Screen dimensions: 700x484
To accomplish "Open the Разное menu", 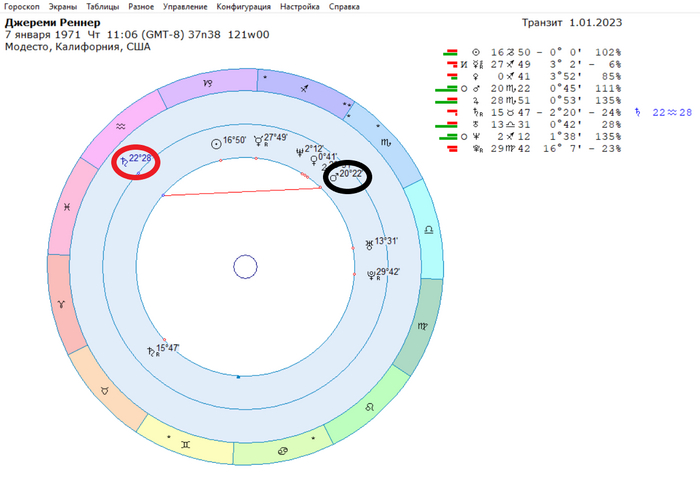I will click(x=141, y=7).
